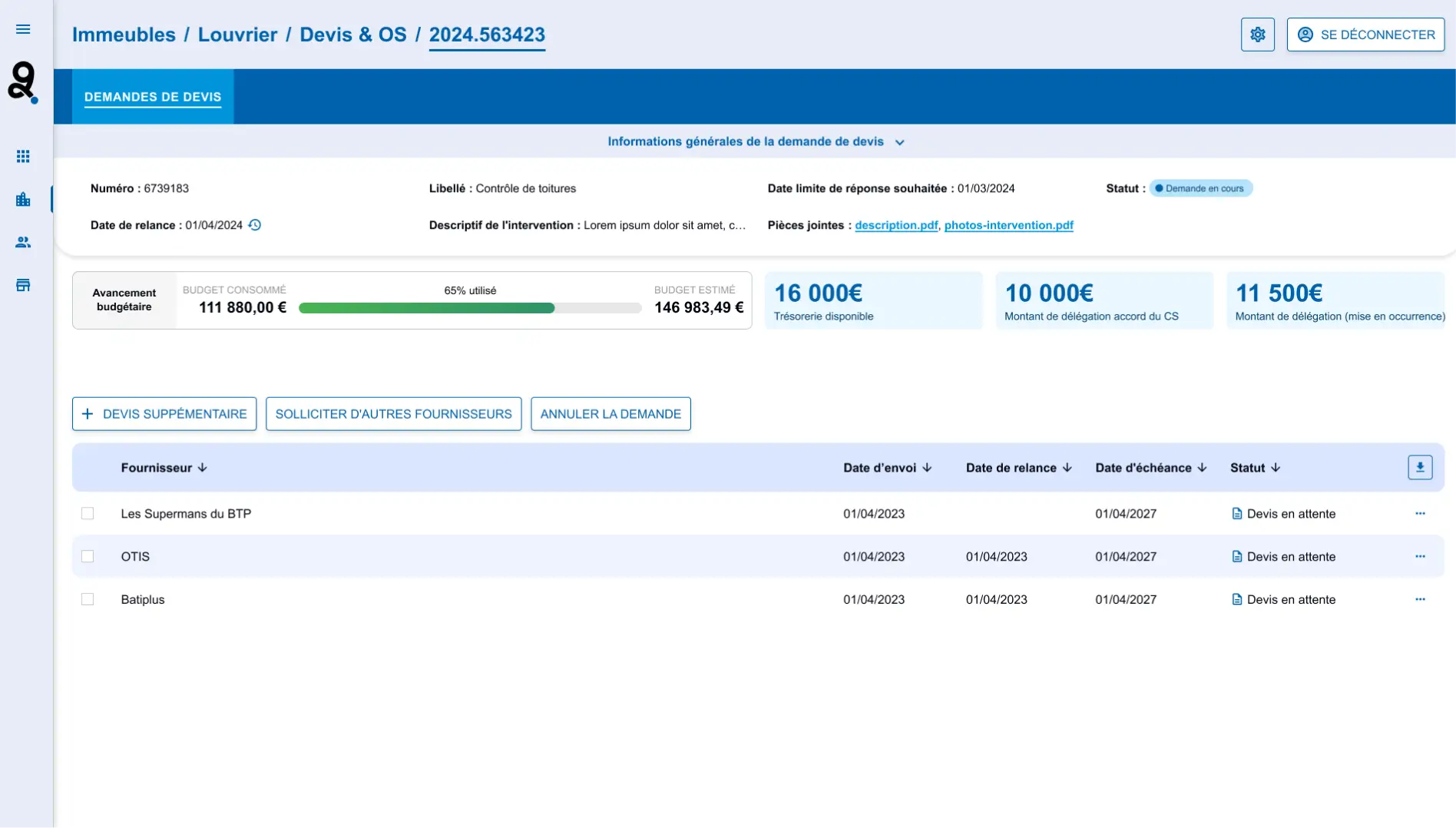The width and height of the screenshot is (1456, 828).
Task: Click document icon in Batiplus status
Action: (1237, 600)
